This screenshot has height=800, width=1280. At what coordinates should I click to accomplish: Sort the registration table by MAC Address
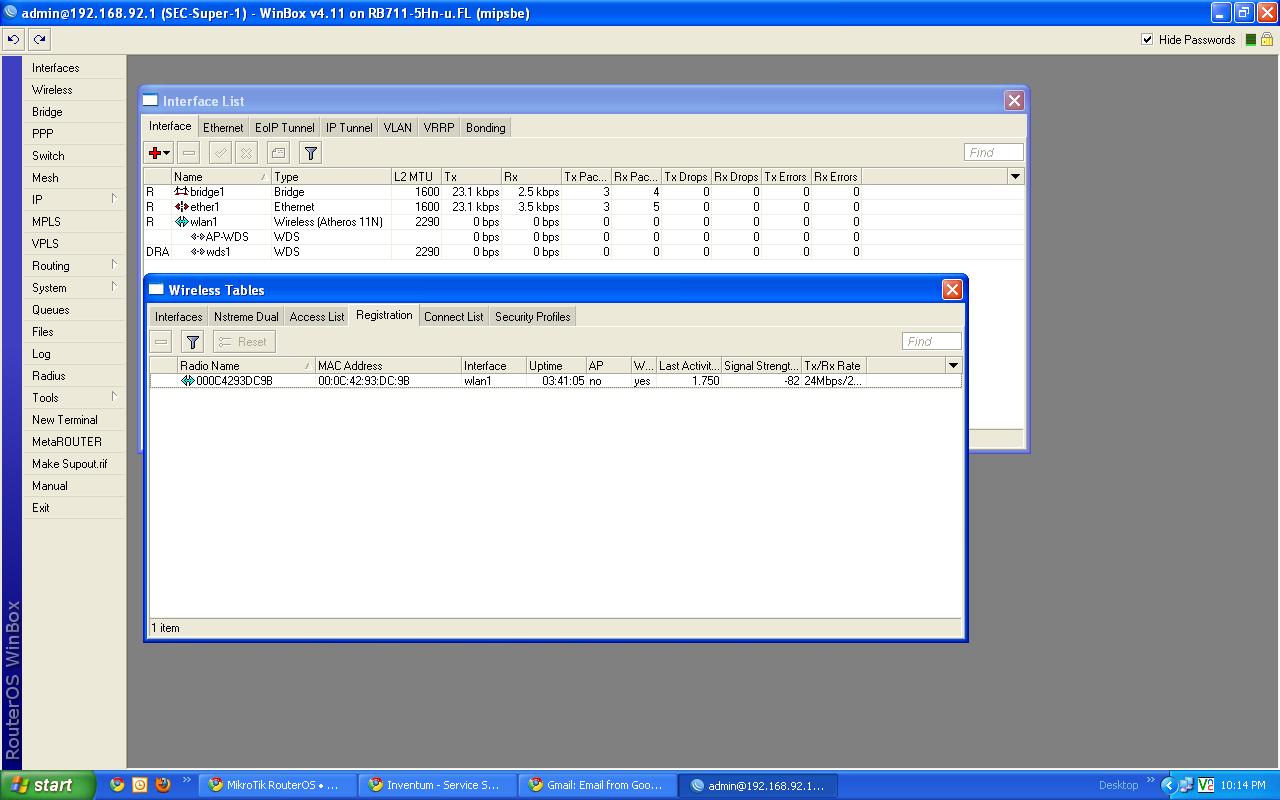389,366
